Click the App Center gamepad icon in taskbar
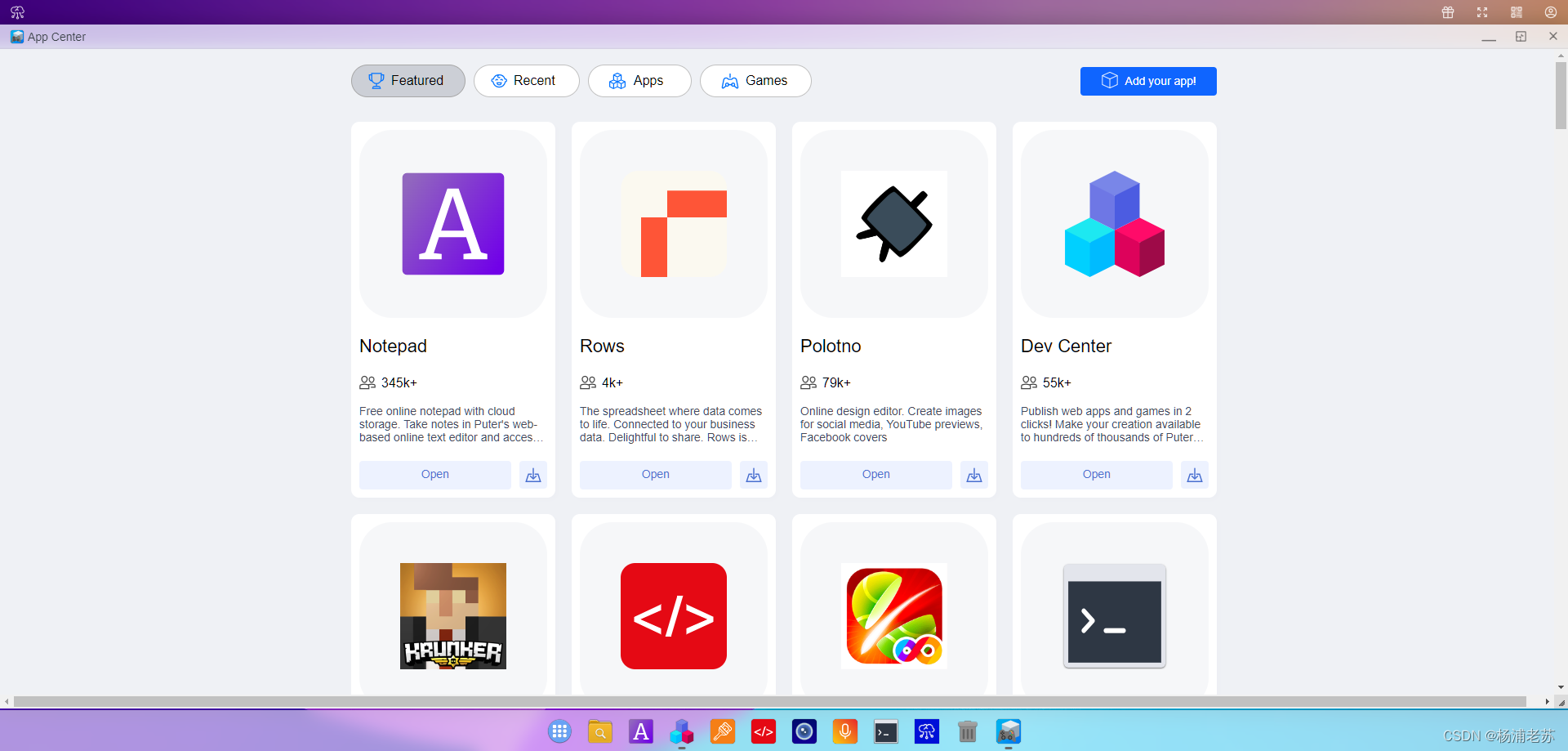 pos(1009,731)
